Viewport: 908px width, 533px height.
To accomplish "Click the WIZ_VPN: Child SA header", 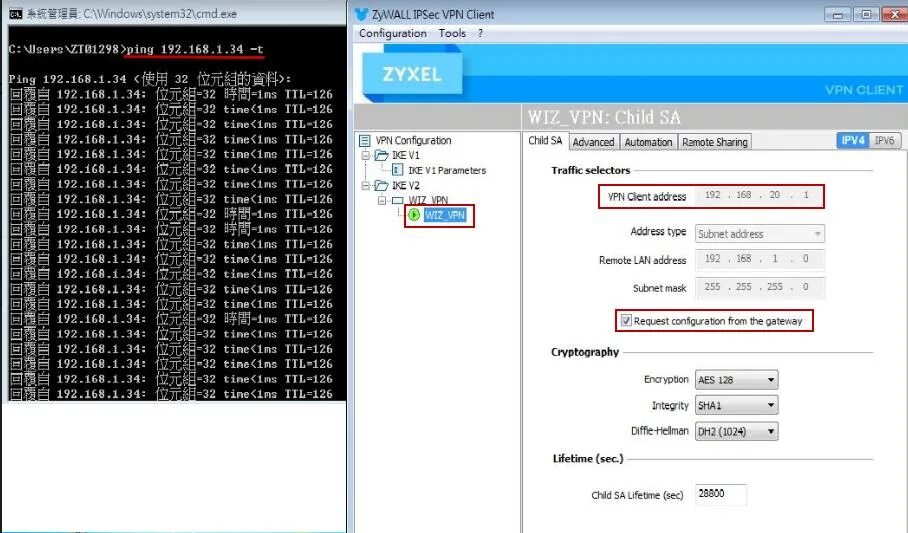I will (x=604, y=117).
